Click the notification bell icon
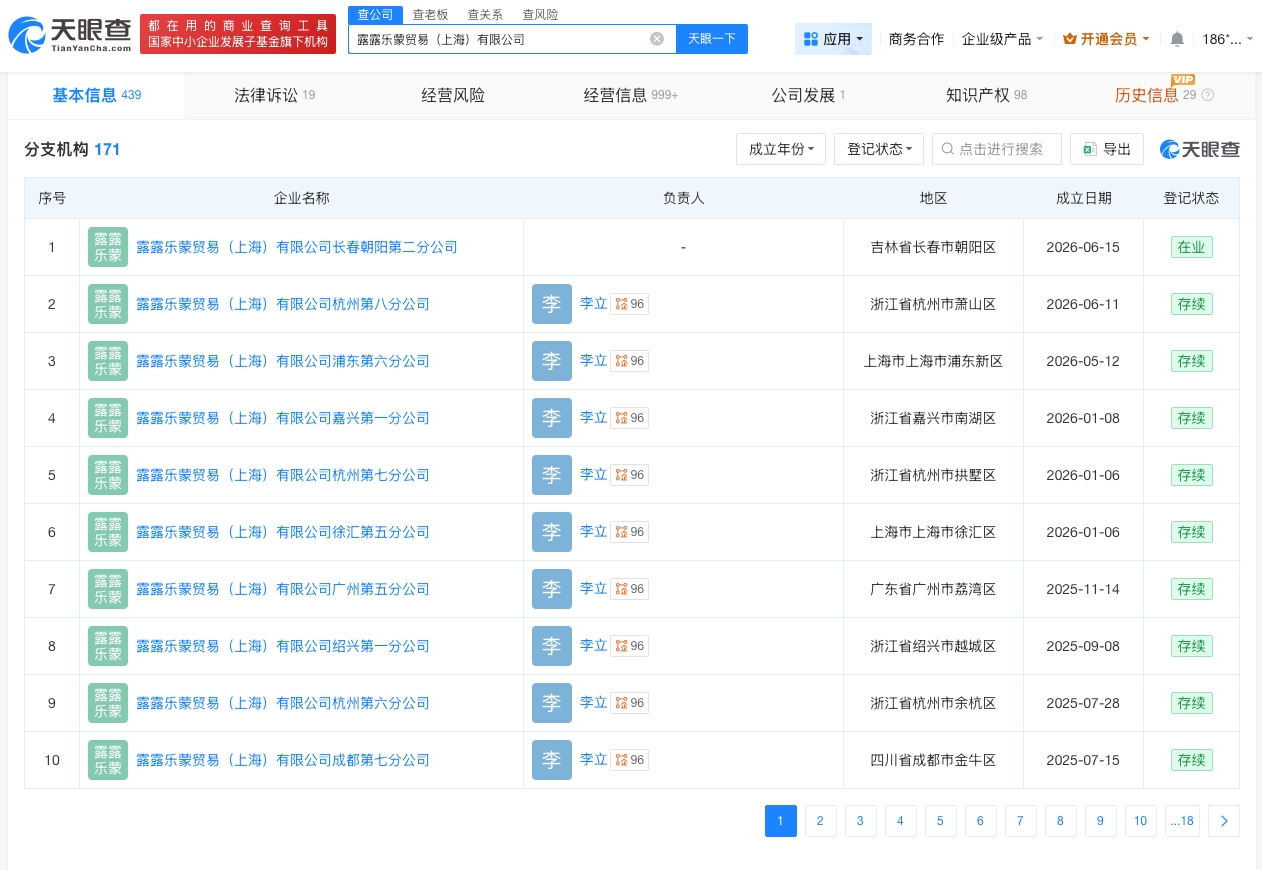 pyautogui.click(x=1177, y=39)
